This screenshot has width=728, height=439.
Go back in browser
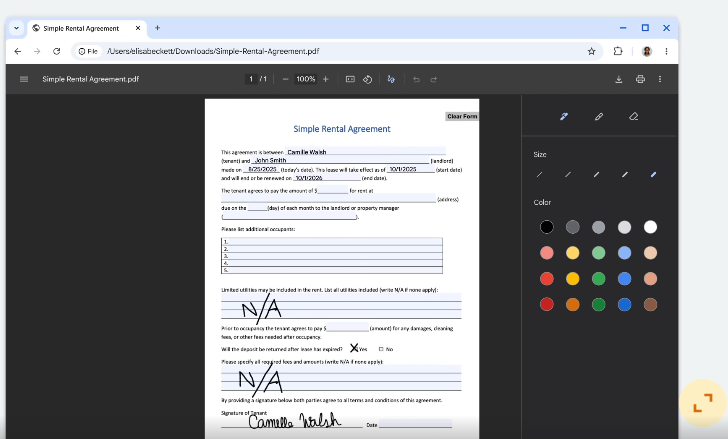point(18,52)
